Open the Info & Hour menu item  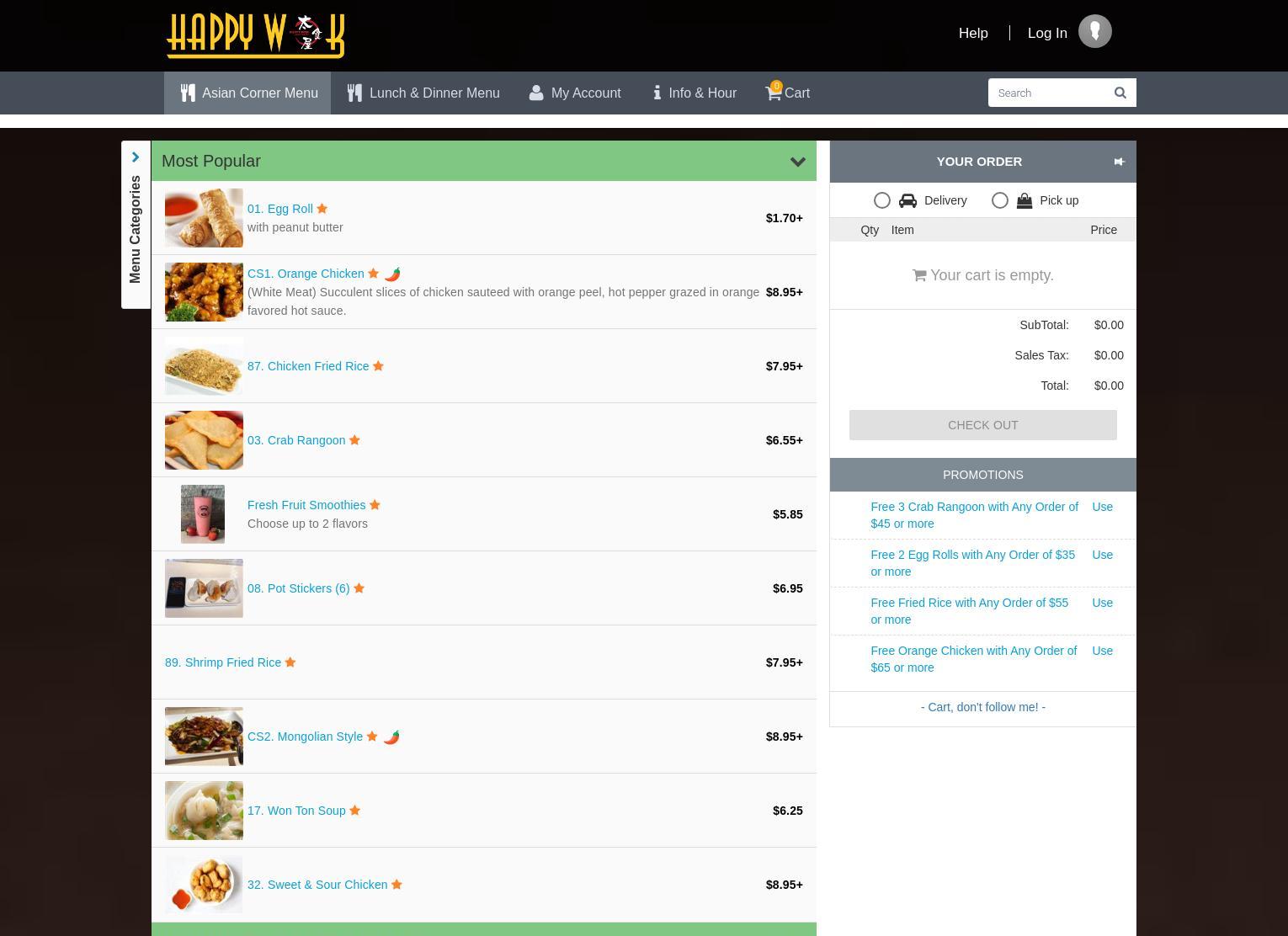click(x=695, y=93)
